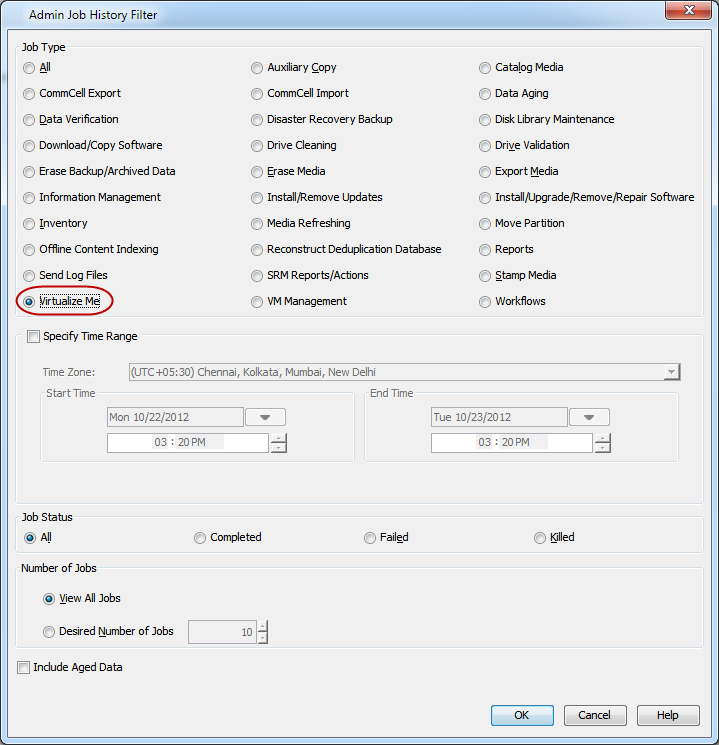Image resolution: width=719 pixels, height=745 pixels.
Task: Tick the Include Aged Data checkbox
Action: coord(24,667)
